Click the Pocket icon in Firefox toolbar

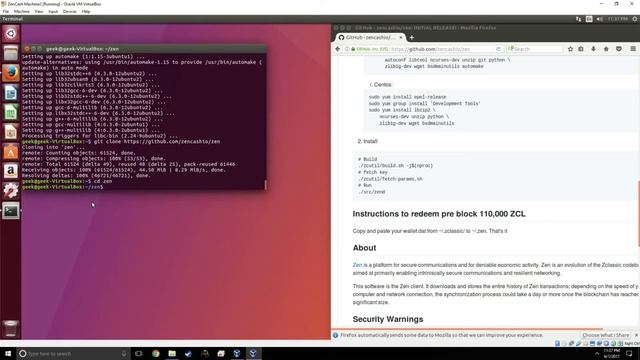(x=619, y=49)
